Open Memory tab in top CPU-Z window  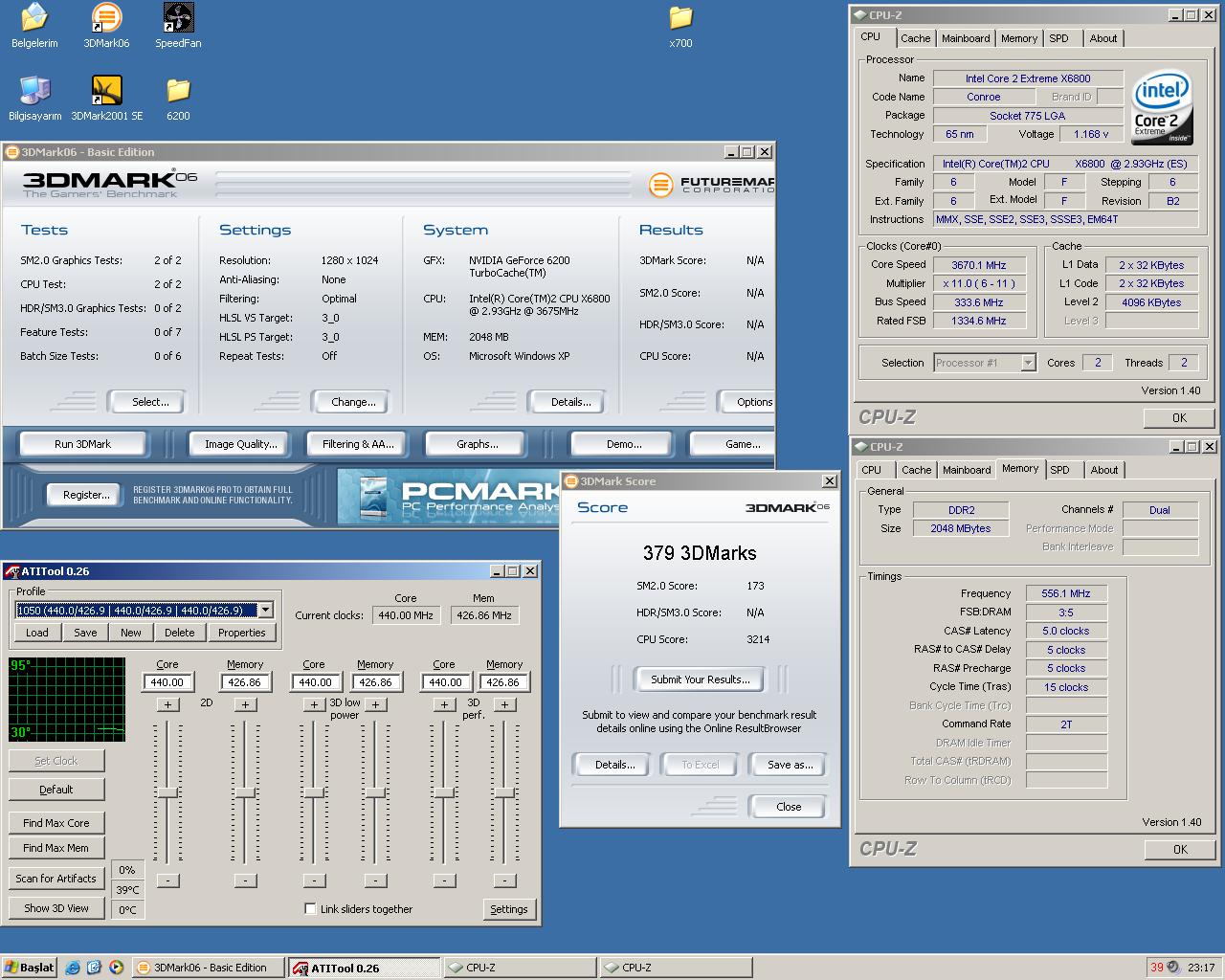pyautogui.click(x=1019, y=38)
